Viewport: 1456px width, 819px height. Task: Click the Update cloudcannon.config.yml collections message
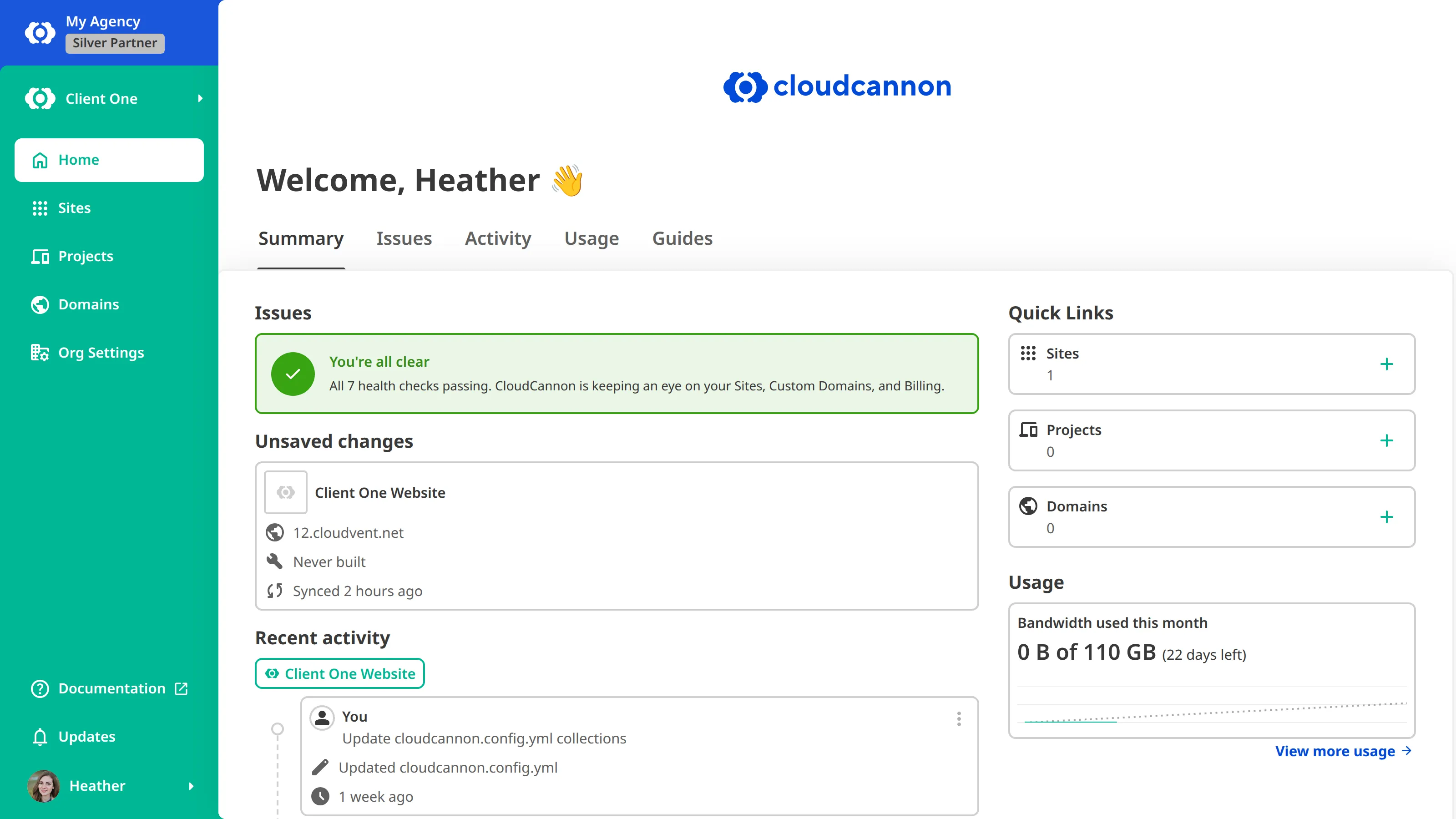485,738
